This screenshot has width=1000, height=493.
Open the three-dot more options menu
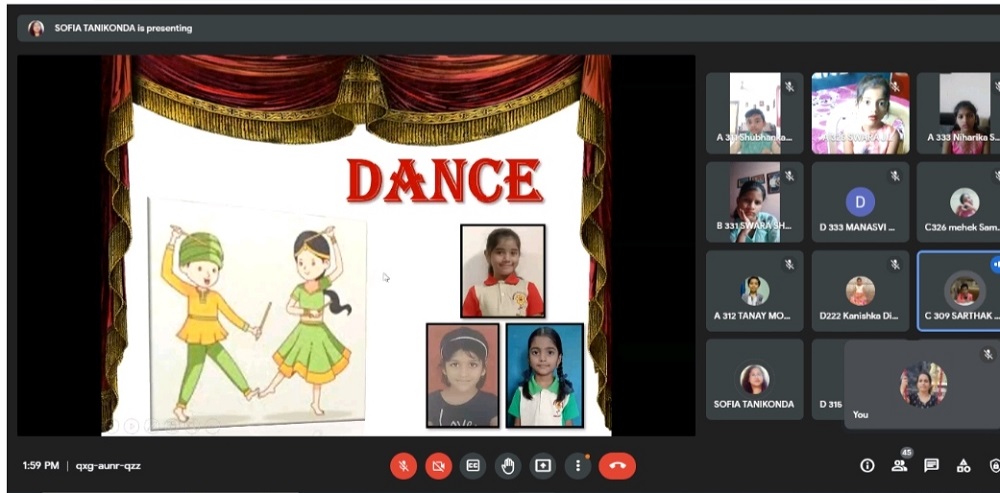point(577,465)
